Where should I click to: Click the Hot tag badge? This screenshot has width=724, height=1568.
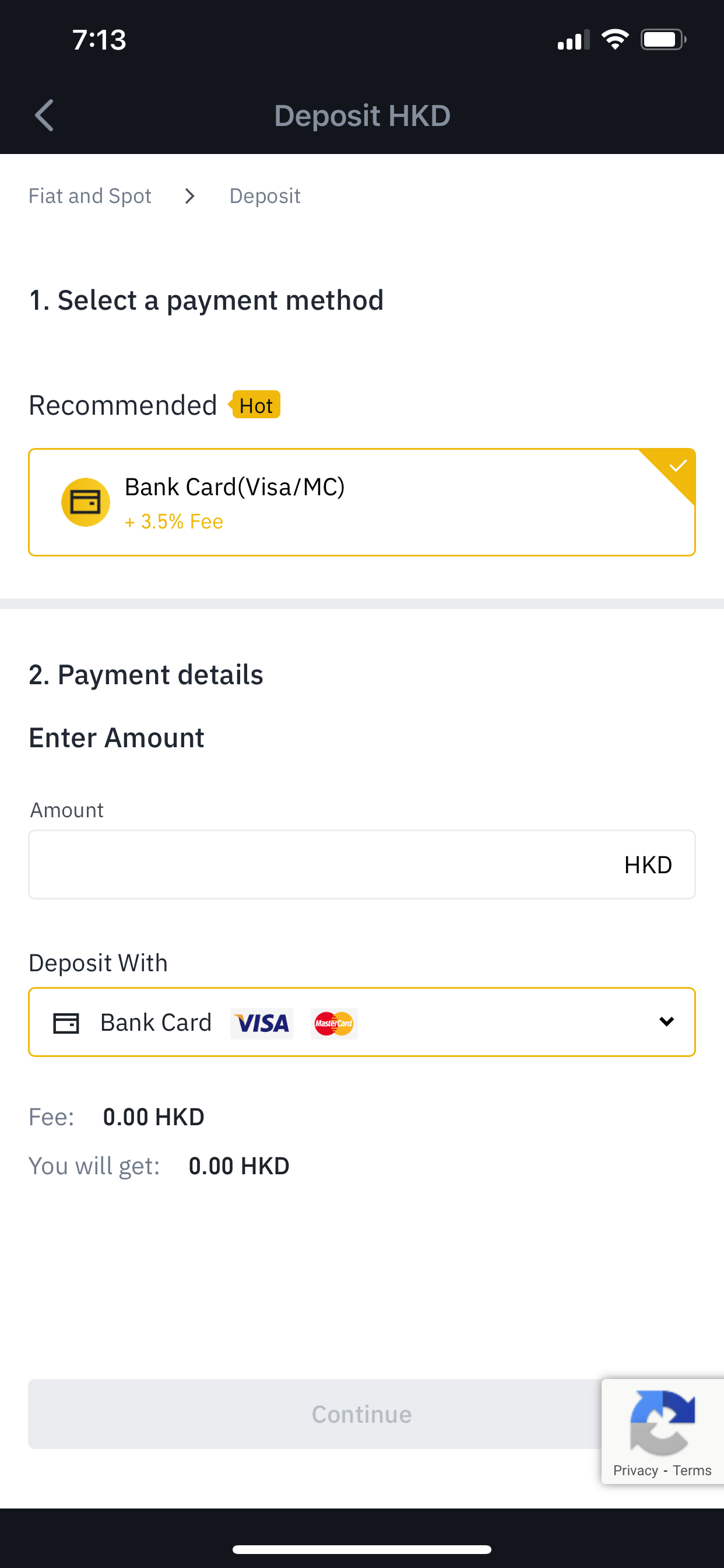pyautogui.click(x=254, y=405)
